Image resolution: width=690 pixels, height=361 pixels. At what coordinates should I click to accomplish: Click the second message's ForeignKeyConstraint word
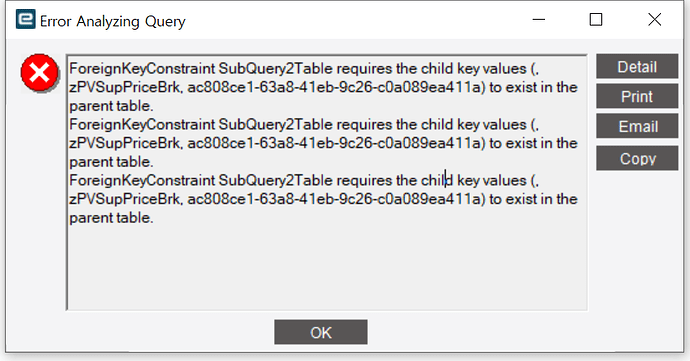[x=142, y=125]
